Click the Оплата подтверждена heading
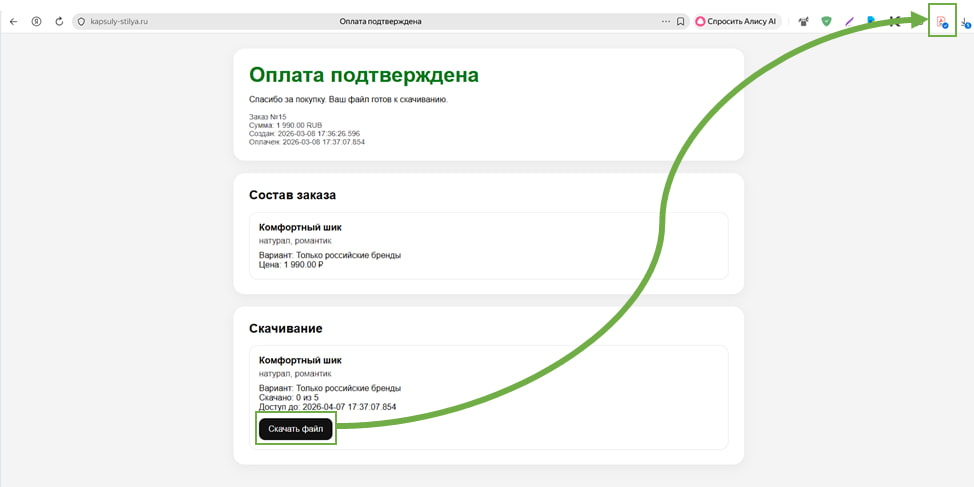Screen dimensions: 974x487 [364, 75]
